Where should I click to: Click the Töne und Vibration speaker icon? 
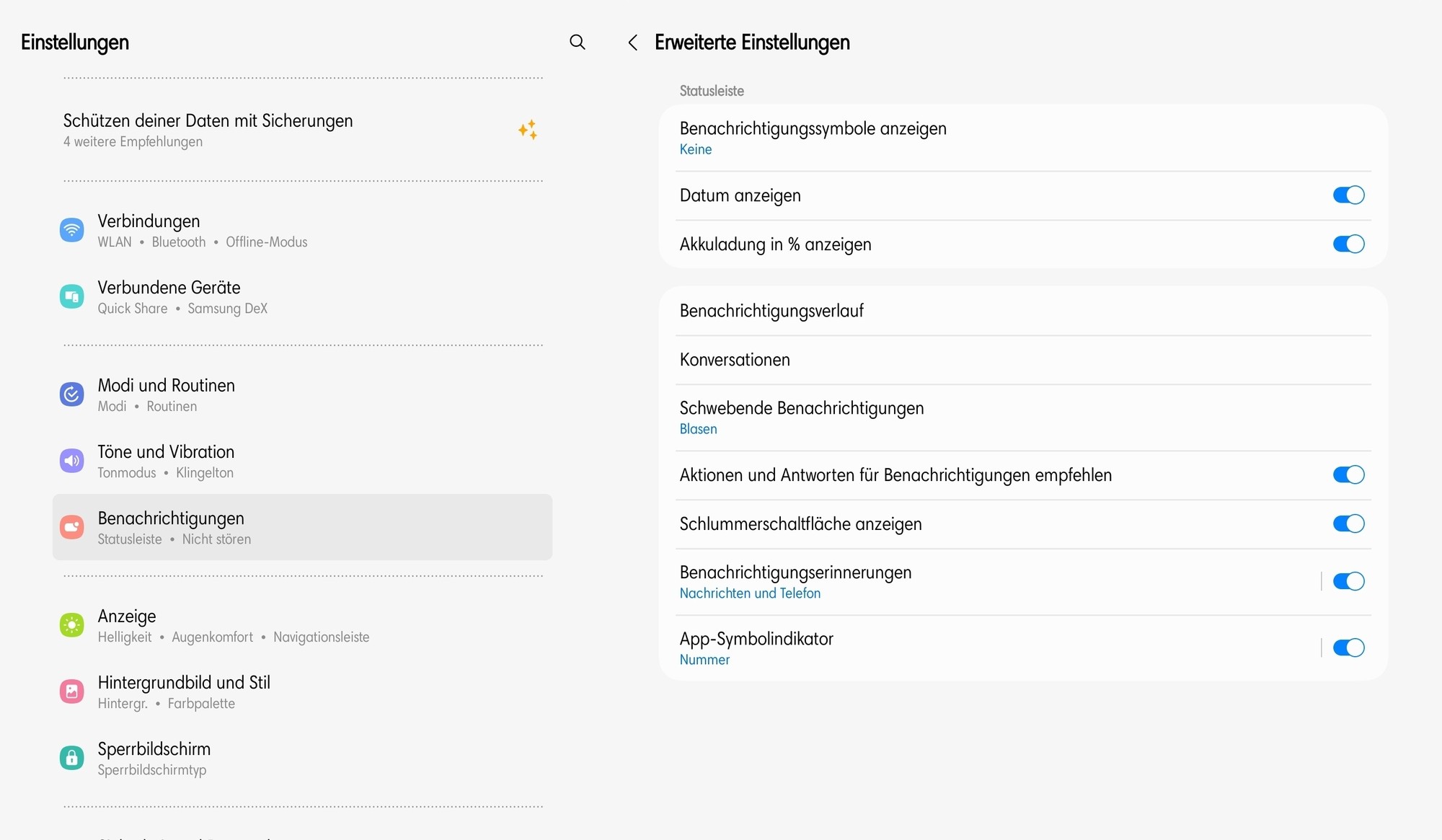pyautogui.click(x=71, y=461)
